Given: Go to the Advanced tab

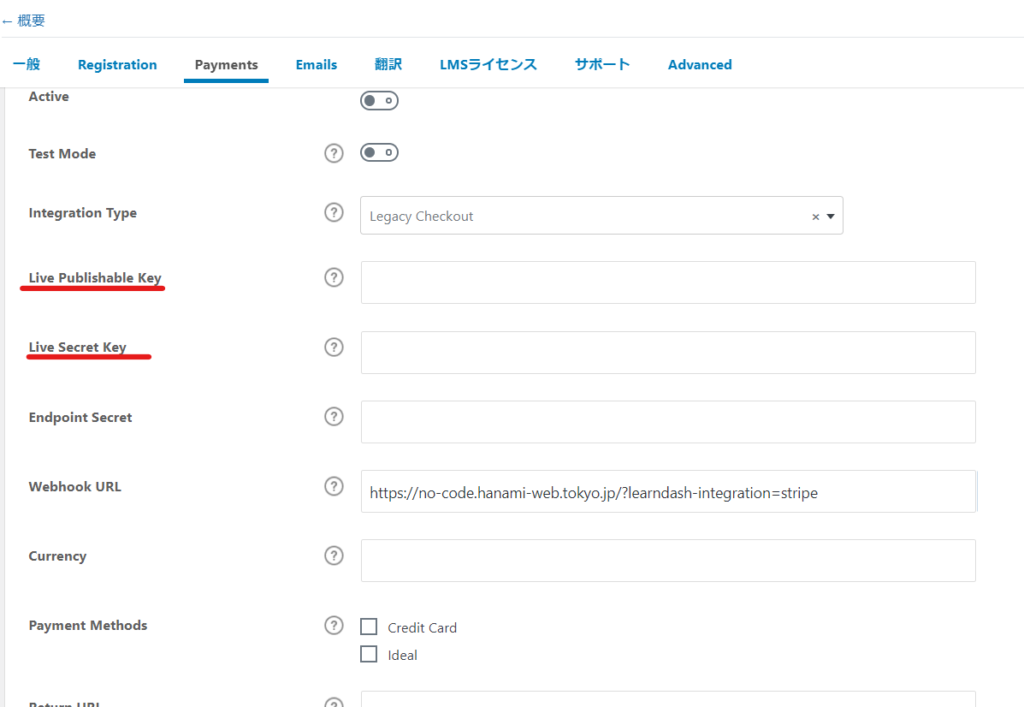Looking at the screenshot, I should 699,65.
